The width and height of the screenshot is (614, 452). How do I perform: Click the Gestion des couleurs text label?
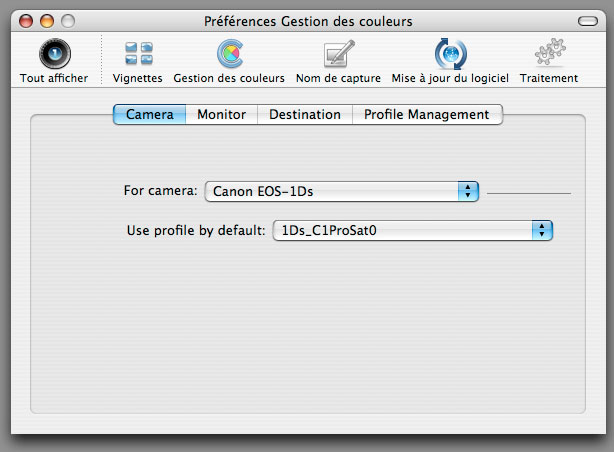[x=229, y=78]
